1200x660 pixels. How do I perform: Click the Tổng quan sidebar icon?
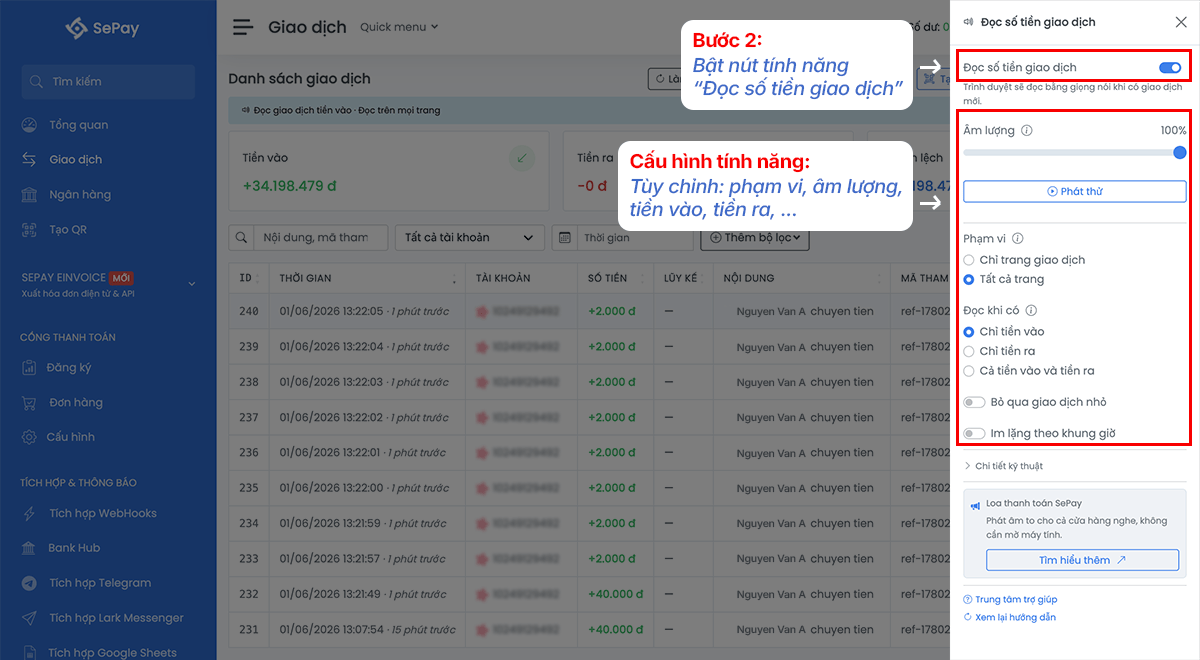[30, 125]
